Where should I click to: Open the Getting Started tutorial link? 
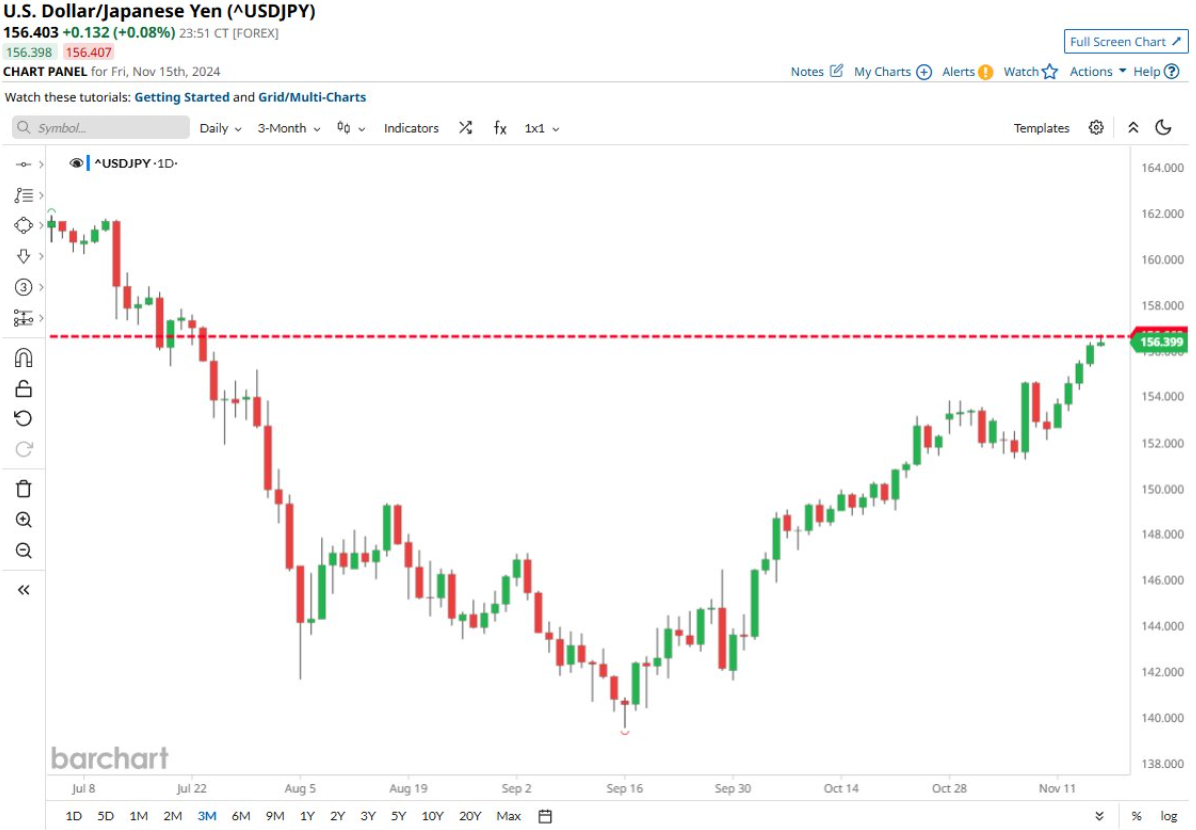click(182, 97)
